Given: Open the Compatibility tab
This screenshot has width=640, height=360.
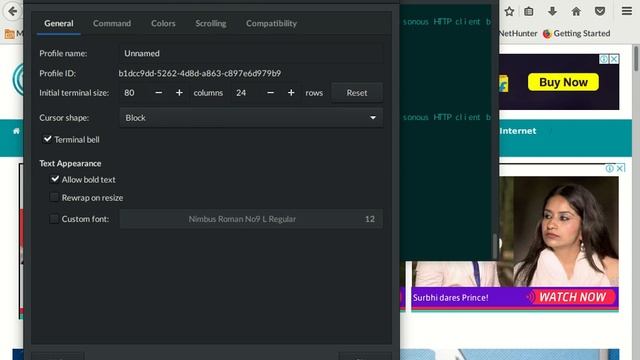Looking at the screenshot, I should point(271,23).
